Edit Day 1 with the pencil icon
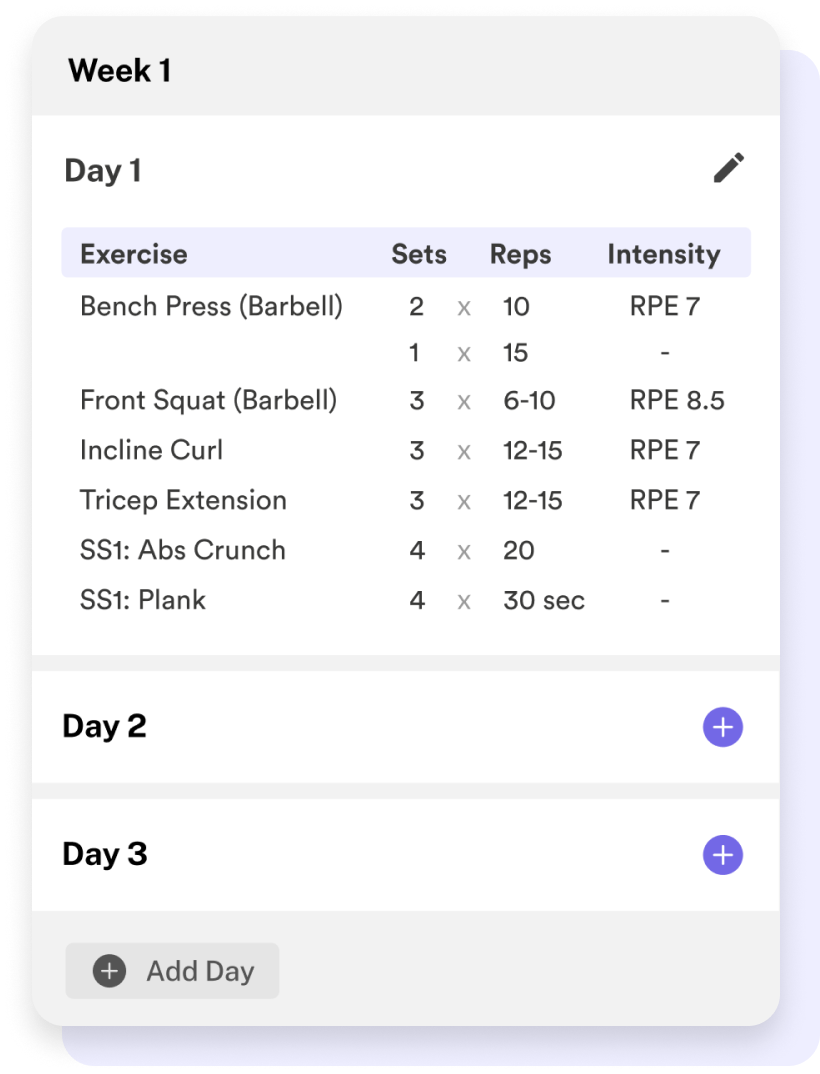The image size is (820, 1074). pyautogui.click(x=728, y=168)
